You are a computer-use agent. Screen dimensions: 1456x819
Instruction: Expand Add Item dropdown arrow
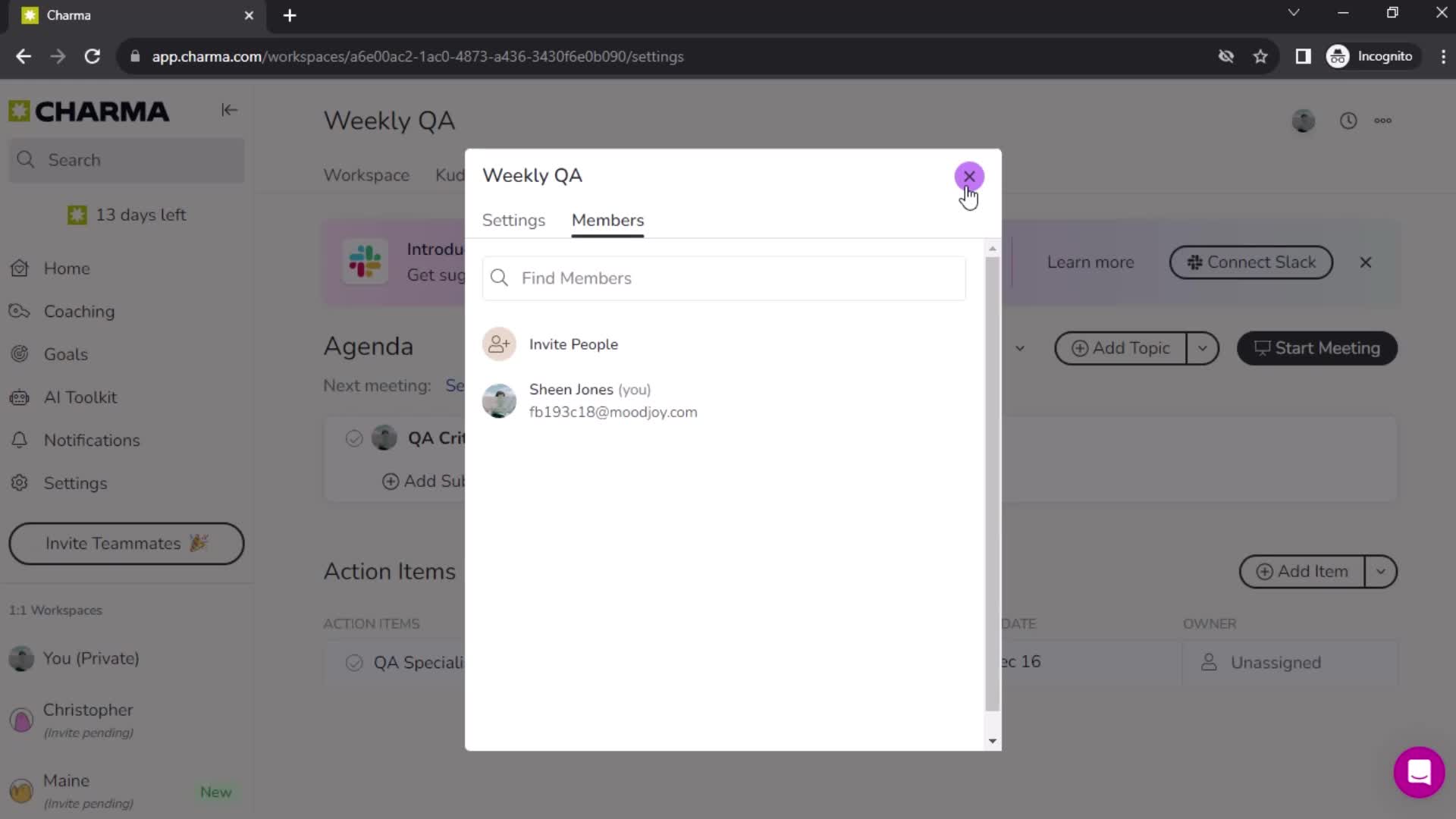[x=1381, y=572]
